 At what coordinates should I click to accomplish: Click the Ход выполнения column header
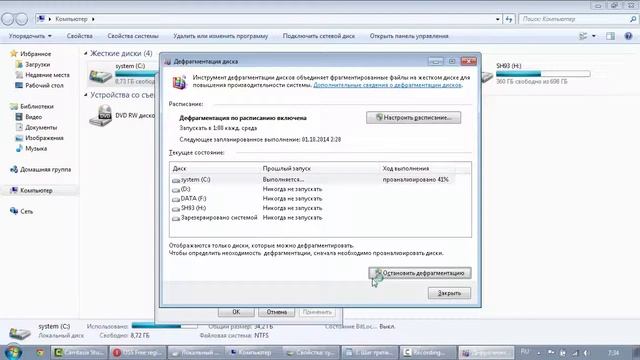click(x=418, y=168)
